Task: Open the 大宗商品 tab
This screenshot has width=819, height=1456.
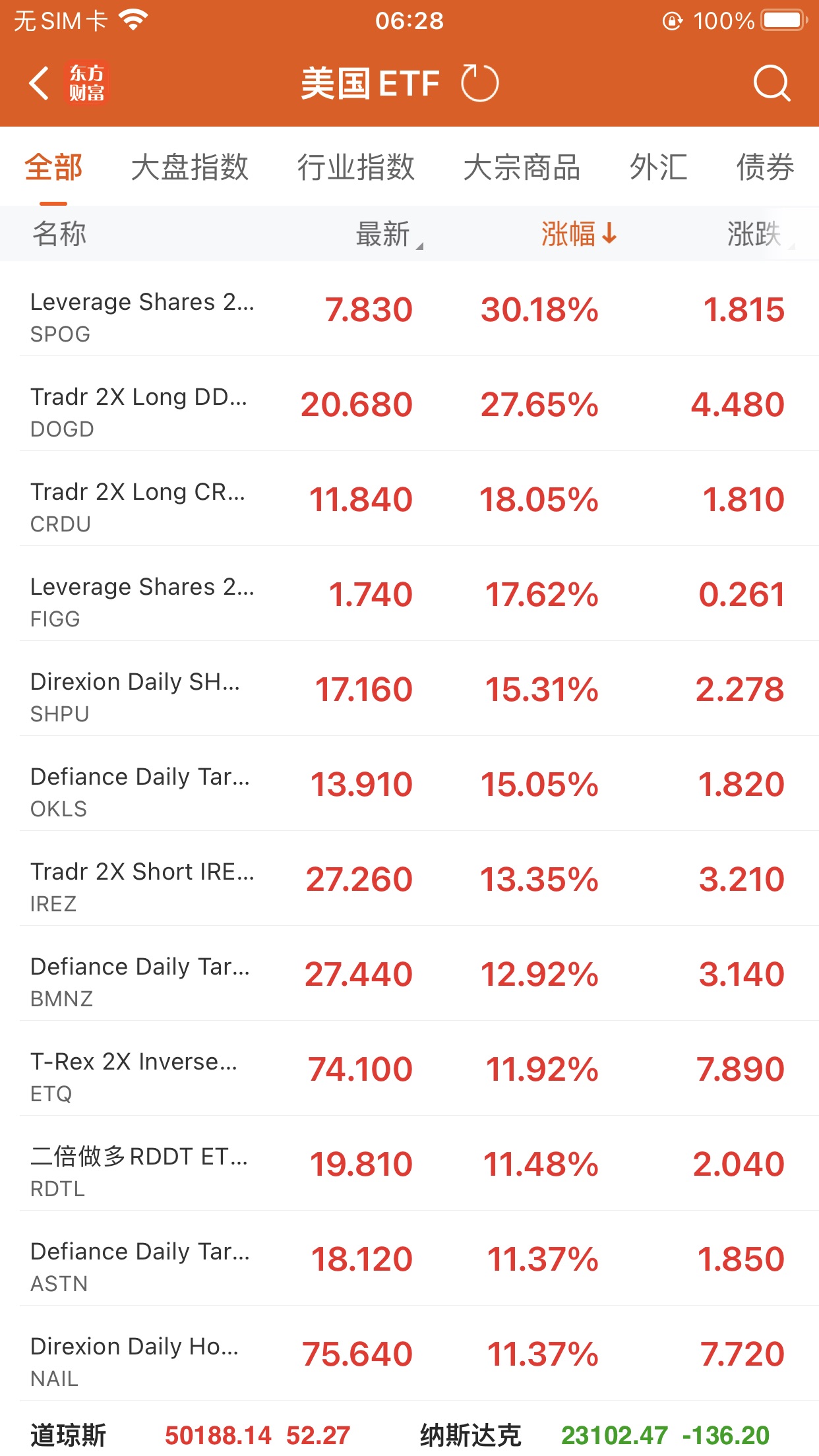Action: 522,167
